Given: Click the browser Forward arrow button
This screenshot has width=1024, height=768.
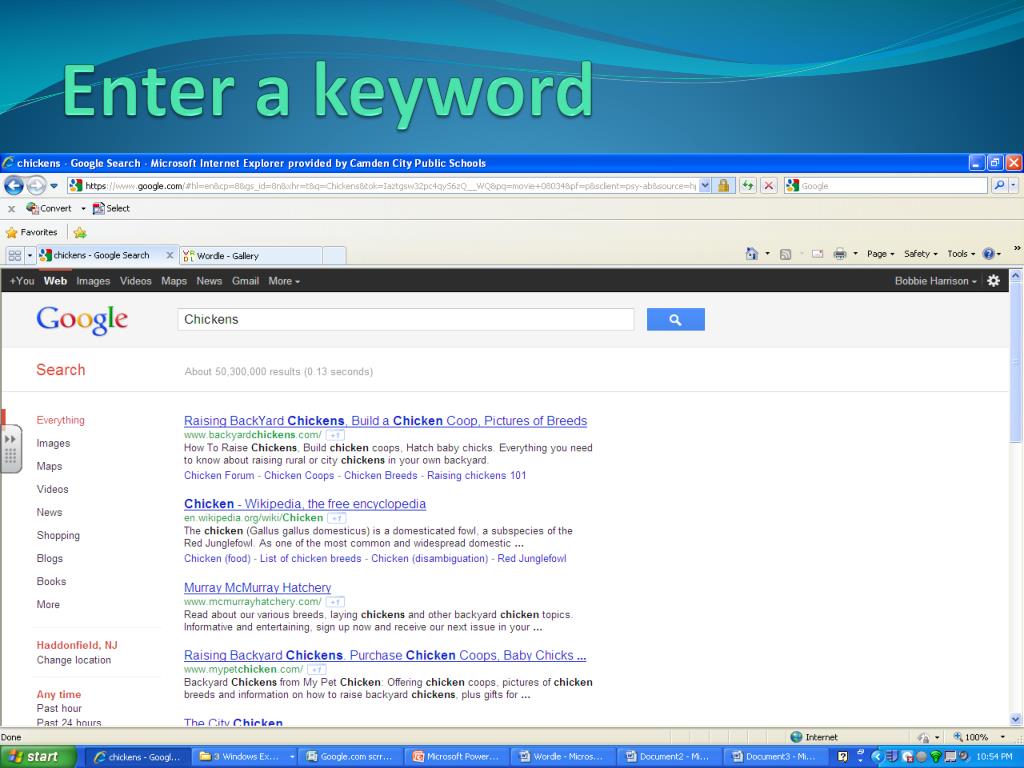Looking at the screenshot, I should coord(36,186).
